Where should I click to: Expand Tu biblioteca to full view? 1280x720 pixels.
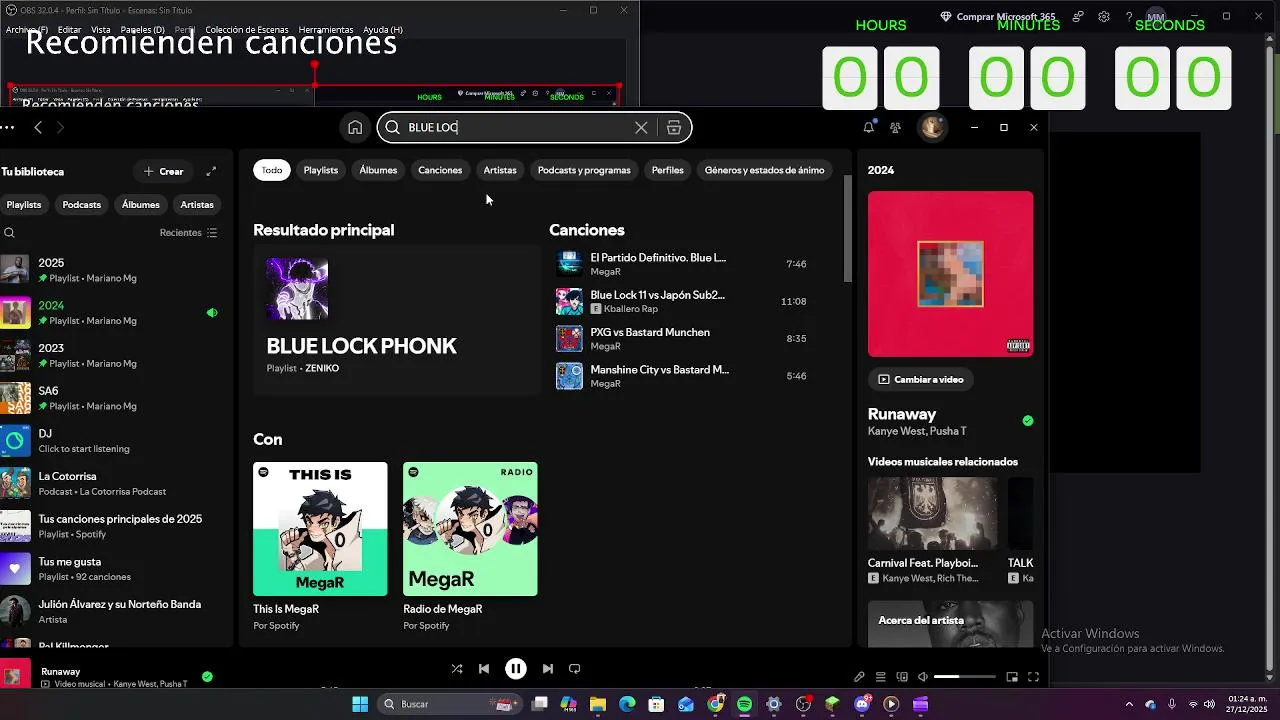(211, 171)
